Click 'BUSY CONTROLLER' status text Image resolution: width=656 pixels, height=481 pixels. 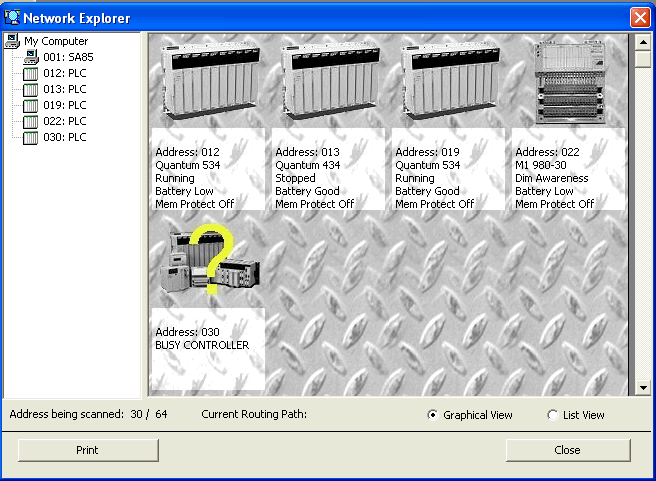click(x=202, y=345)
